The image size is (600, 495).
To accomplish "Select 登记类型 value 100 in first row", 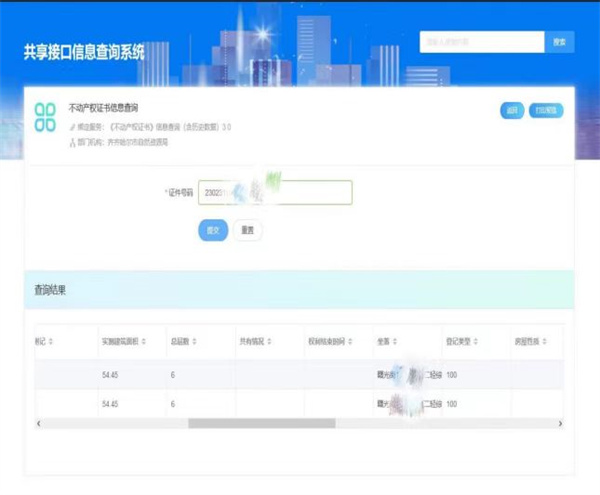I will [x=452, y=375].
